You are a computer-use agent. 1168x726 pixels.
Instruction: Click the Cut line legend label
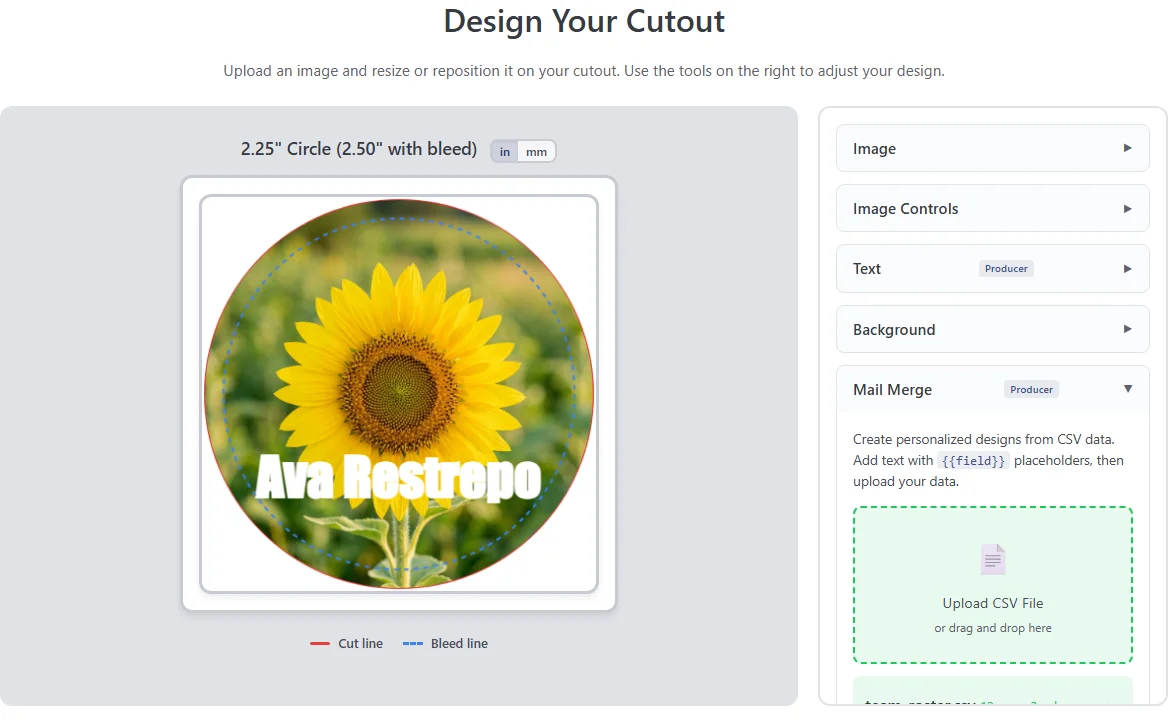tap(361, 643)
